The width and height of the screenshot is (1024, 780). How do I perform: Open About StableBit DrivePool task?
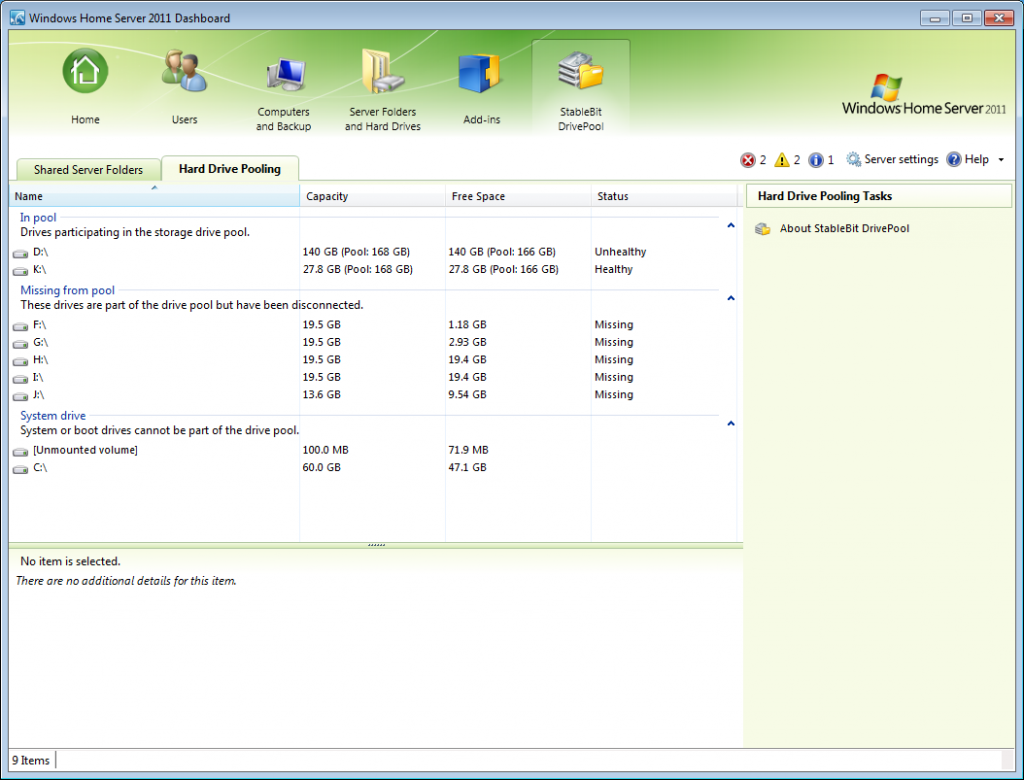844,229
